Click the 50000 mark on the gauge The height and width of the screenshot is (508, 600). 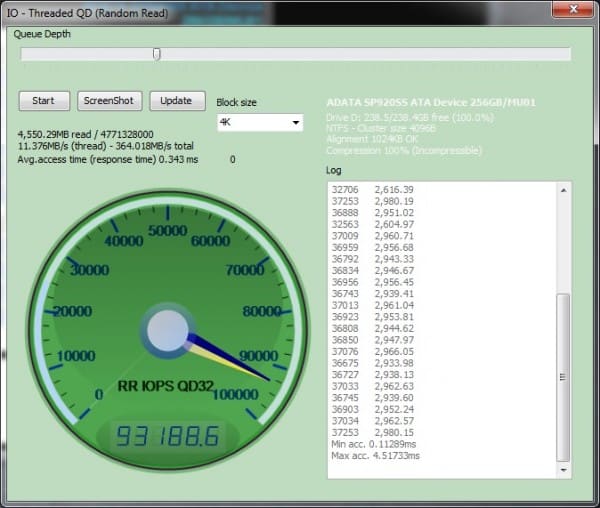168,231
